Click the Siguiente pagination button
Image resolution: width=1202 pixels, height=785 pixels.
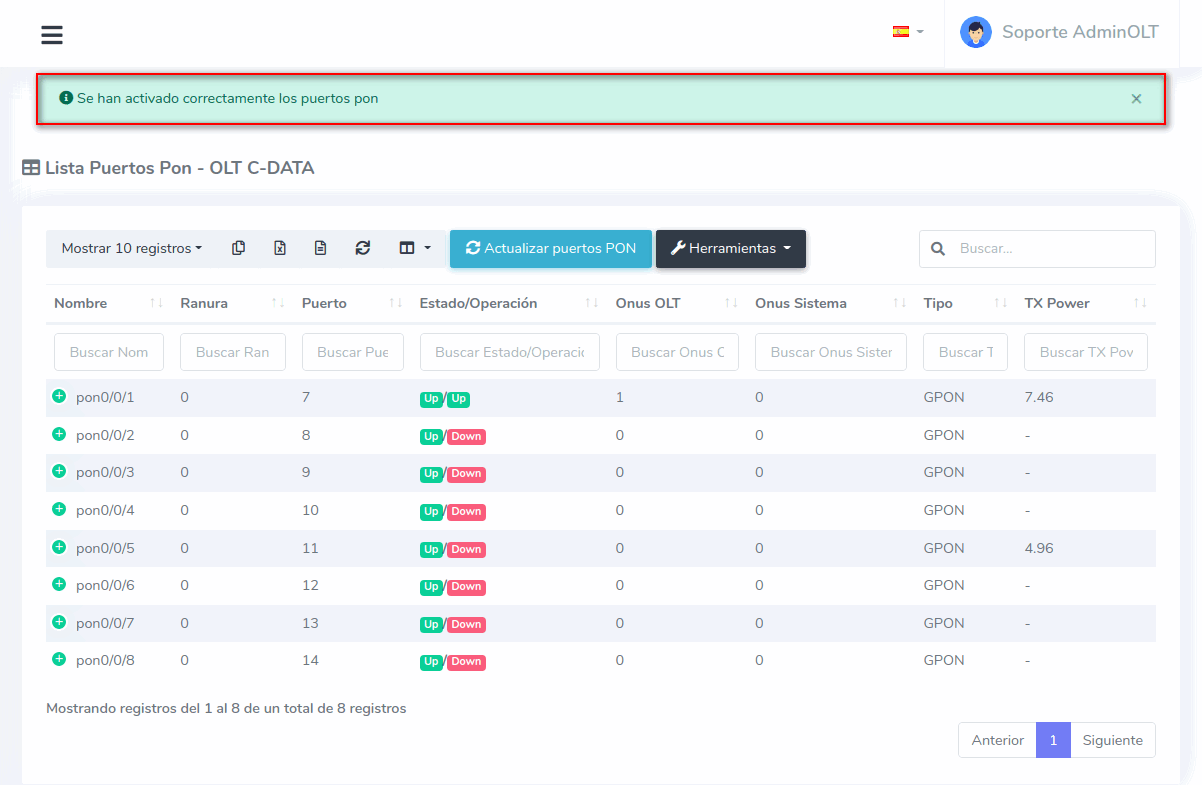pos(1112,740)
